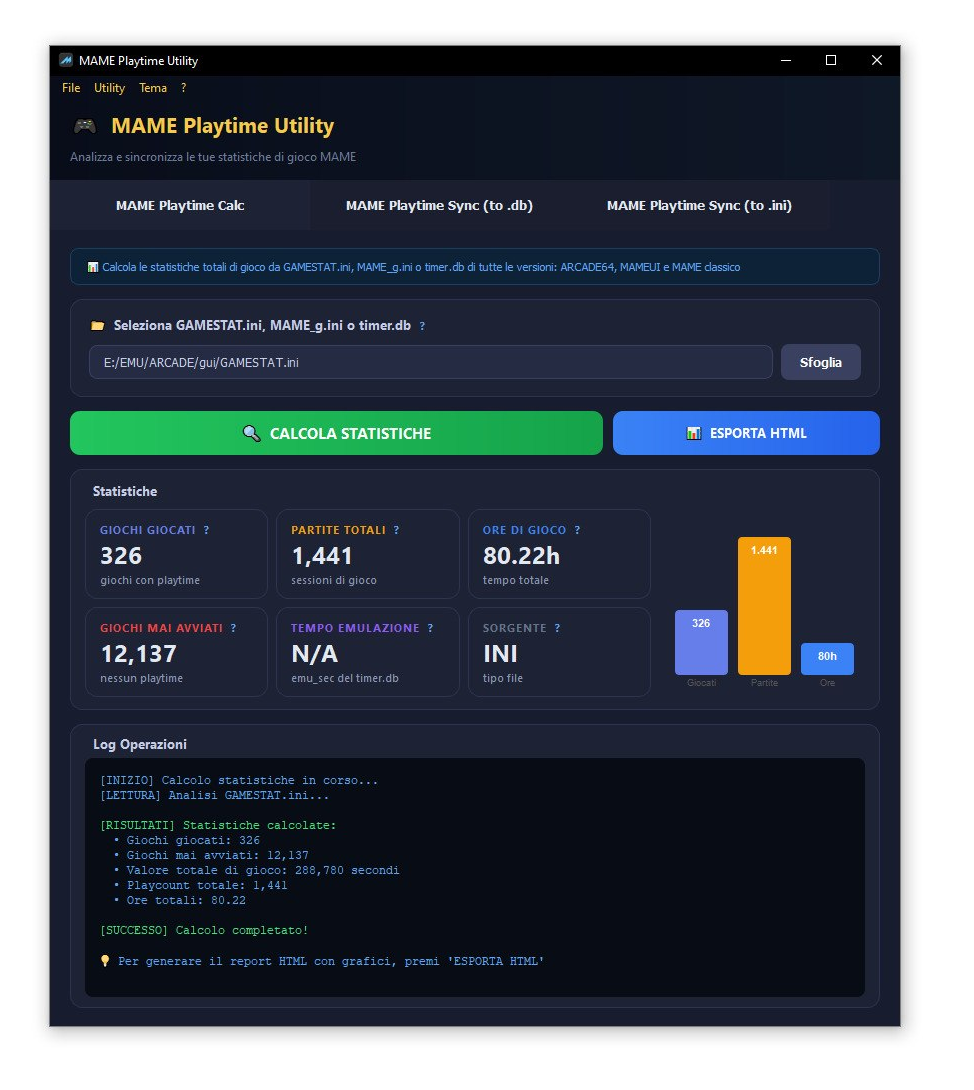Click the gamepad icon in header
The image size is (974, 1090).
coord(85,126)
